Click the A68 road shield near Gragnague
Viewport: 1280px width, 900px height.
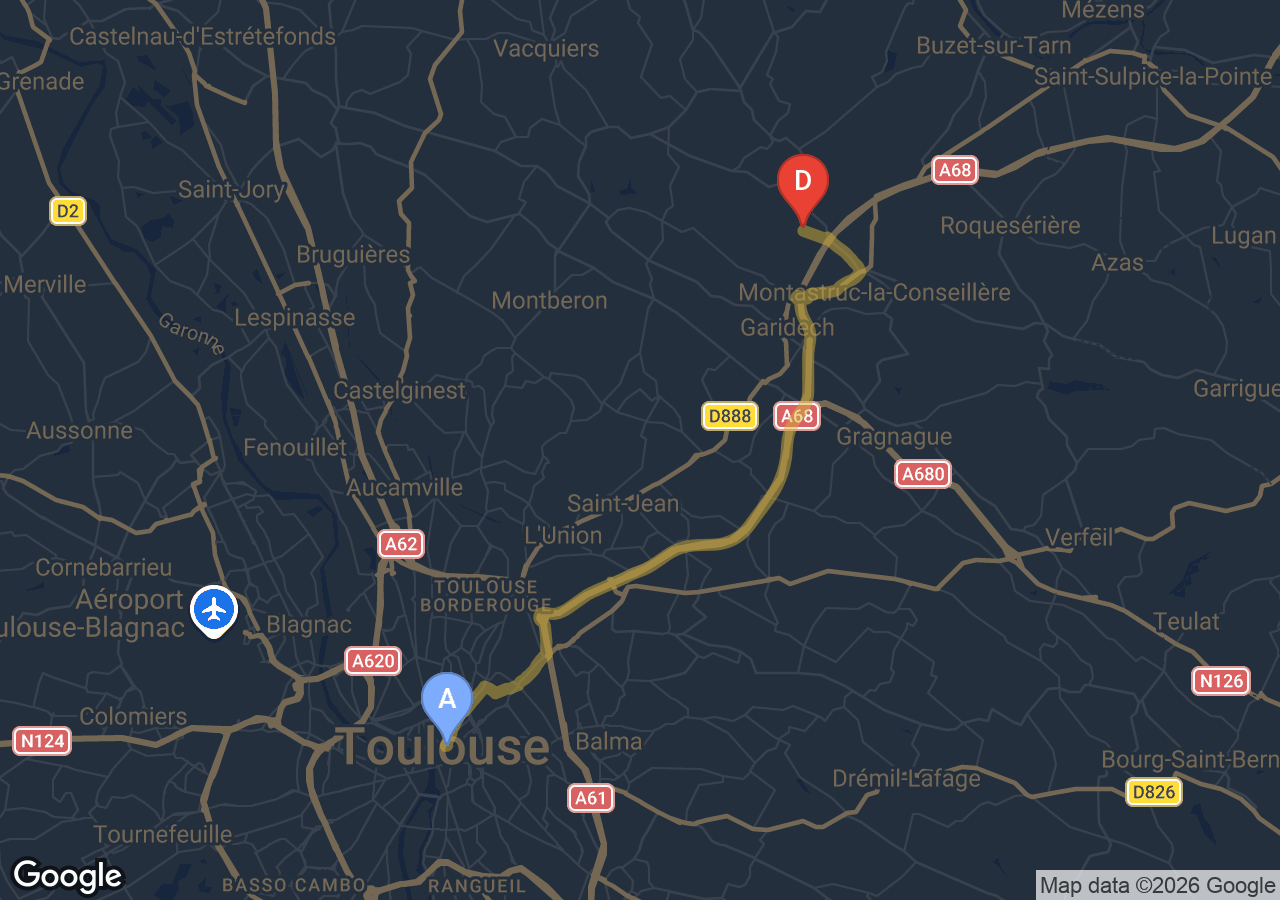coord(797,416)
